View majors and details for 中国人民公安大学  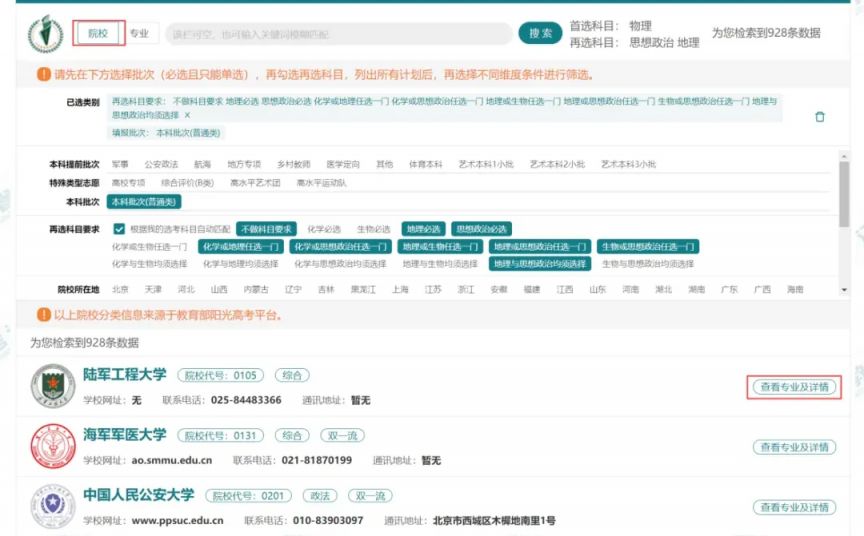point(794,507)
